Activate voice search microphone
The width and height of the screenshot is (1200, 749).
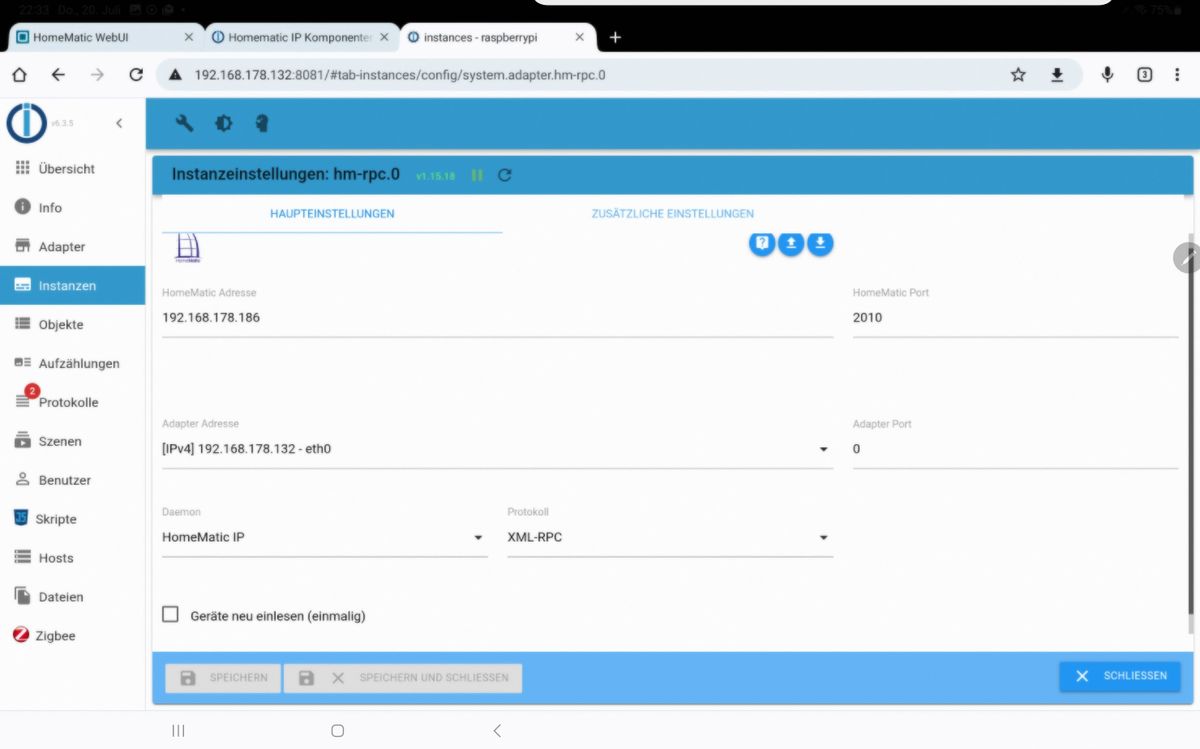click(x=1107, y=75)
